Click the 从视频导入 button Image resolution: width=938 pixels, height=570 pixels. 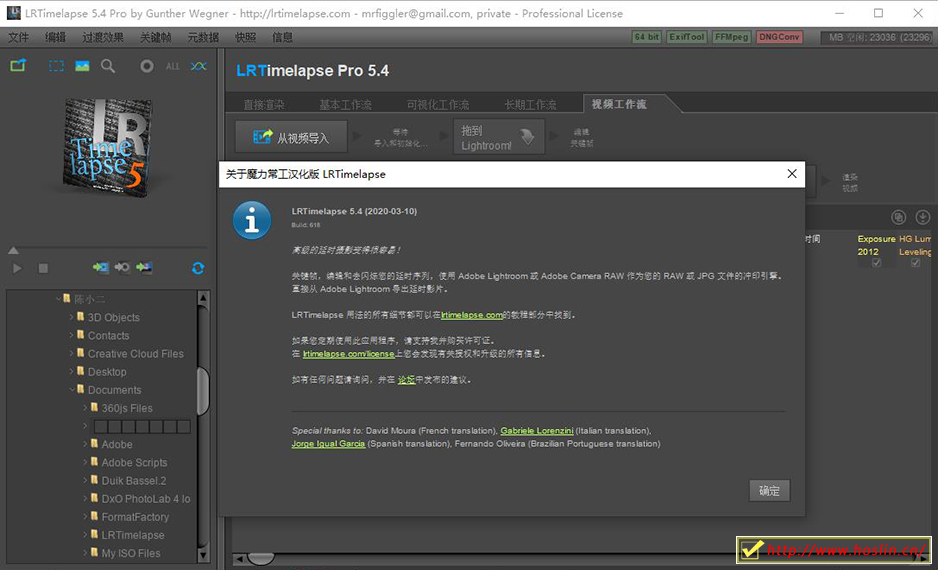(291, 138)
